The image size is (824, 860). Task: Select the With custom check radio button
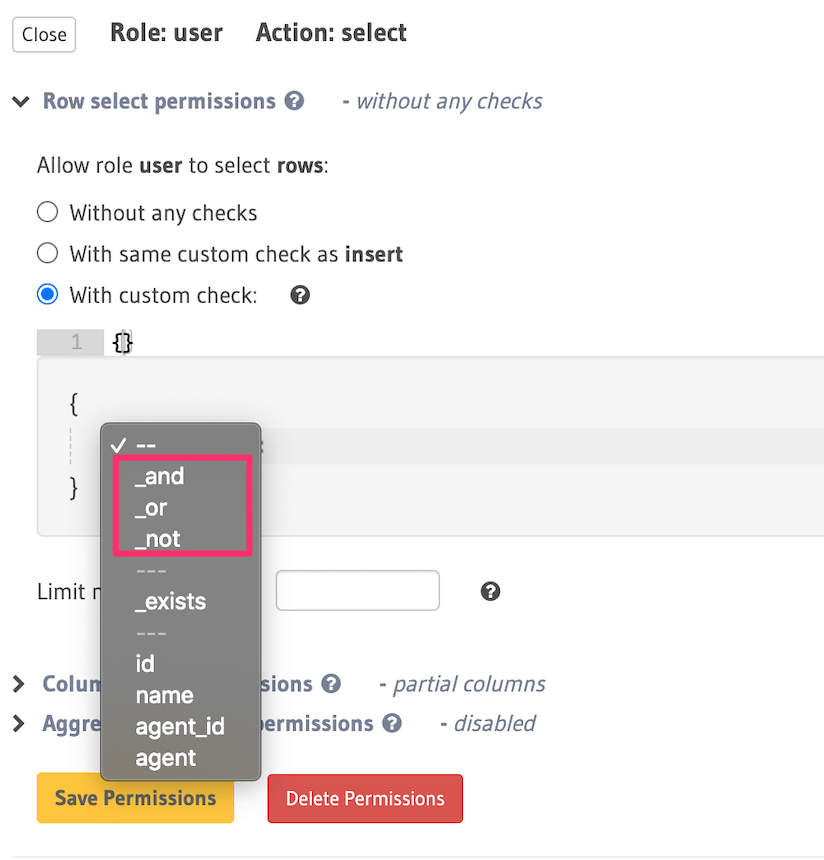[47, 295]
